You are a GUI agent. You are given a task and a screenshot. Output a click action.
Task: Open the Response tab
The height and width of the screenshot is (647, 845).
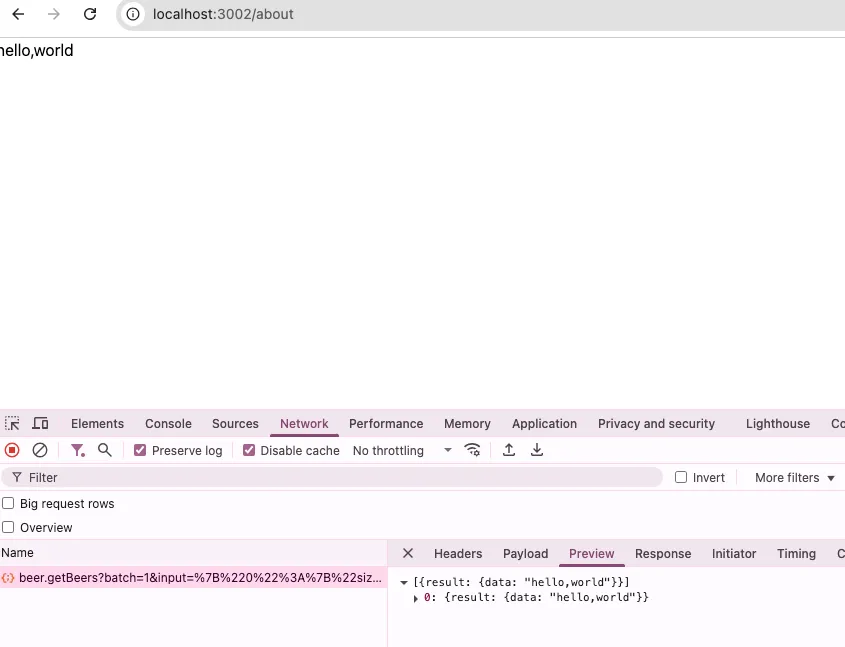[663, 554]
